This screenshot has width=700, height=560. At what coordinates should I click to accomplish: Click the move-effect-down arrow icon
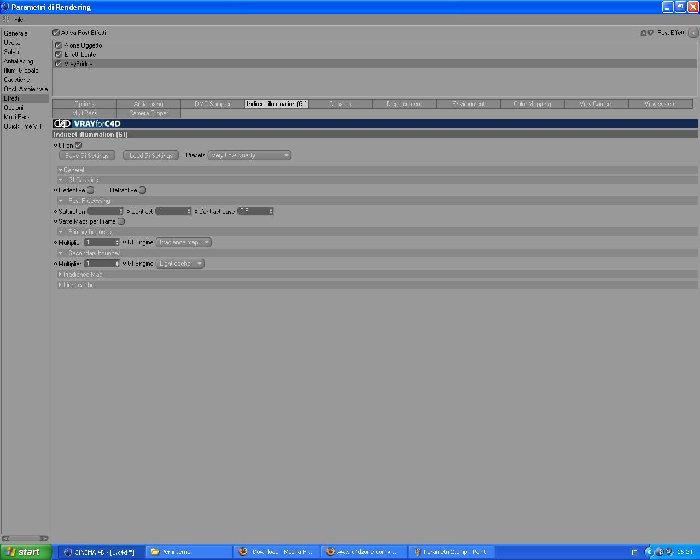coord(650,33)
